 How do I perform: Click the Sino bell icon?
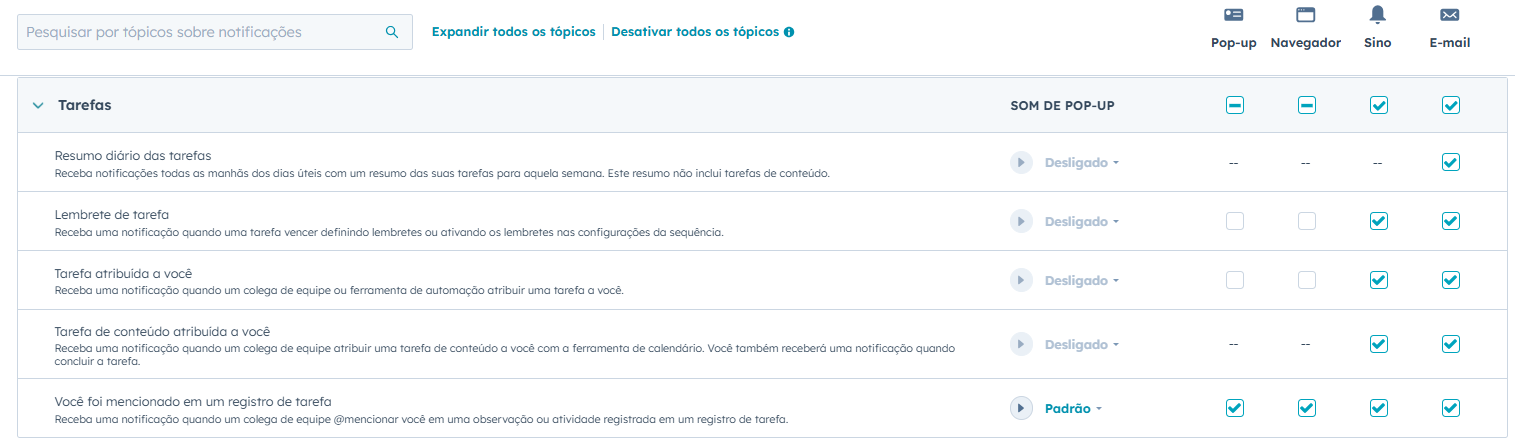[x=1378, y=15]
